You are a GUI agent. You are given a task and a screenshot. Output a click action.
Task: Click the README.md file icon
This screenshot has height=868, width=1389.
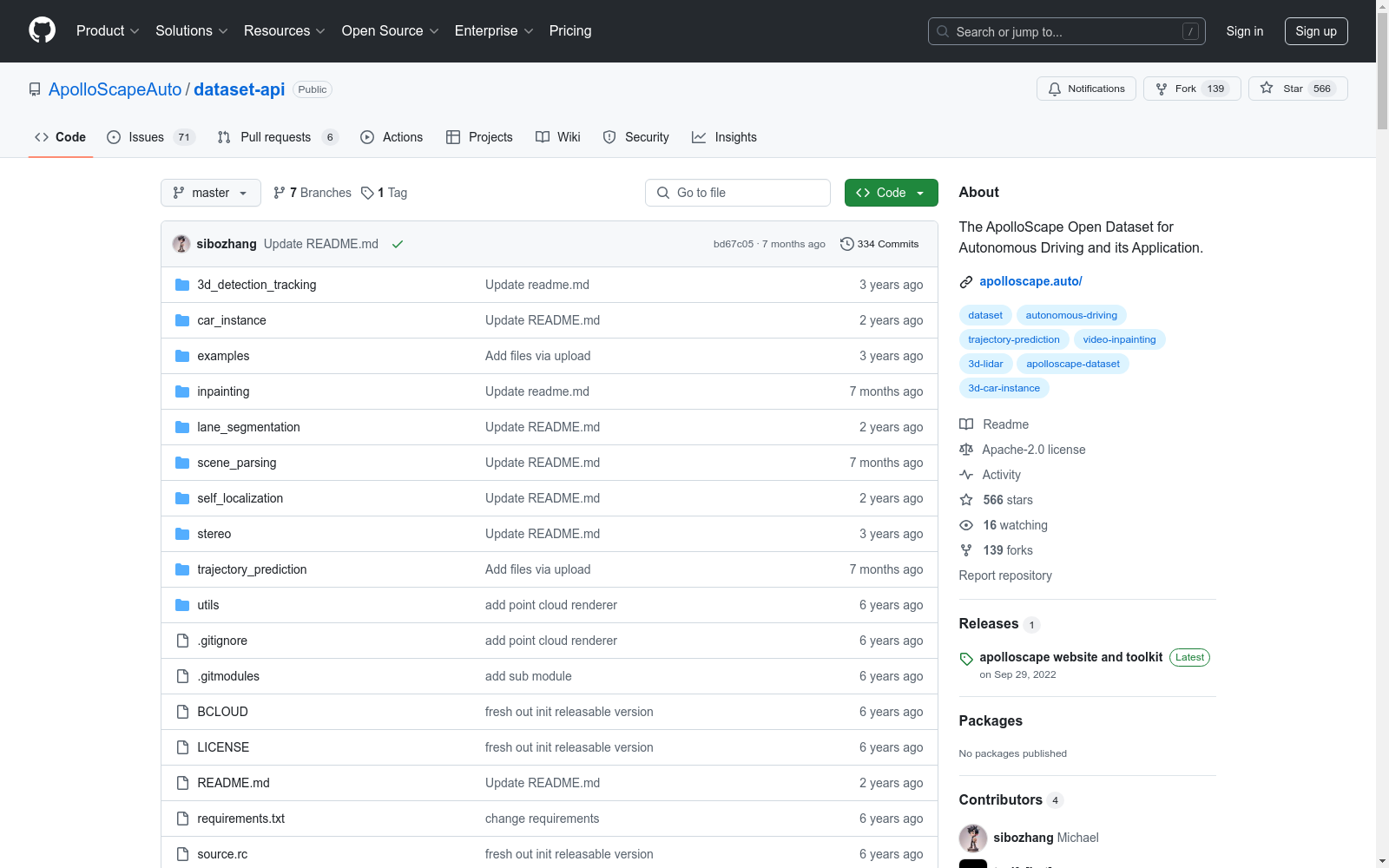pos(182,783)
